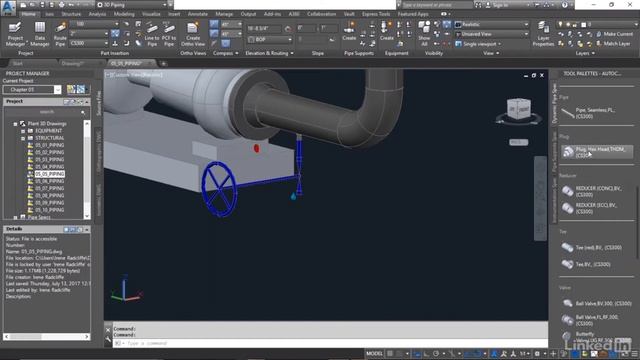
Task: Select REDUCER (ECC) BV palette item
Action: pyautogui.click(x=596, y=208)
